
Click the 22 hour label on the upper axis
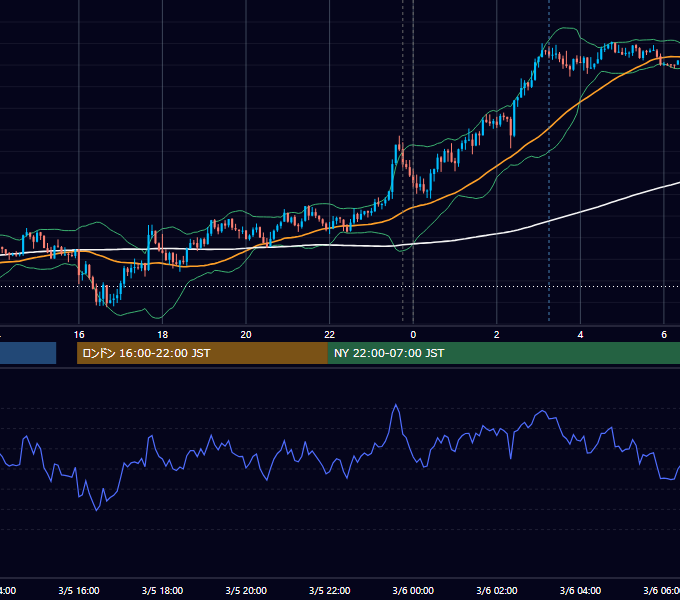(330, 335)
